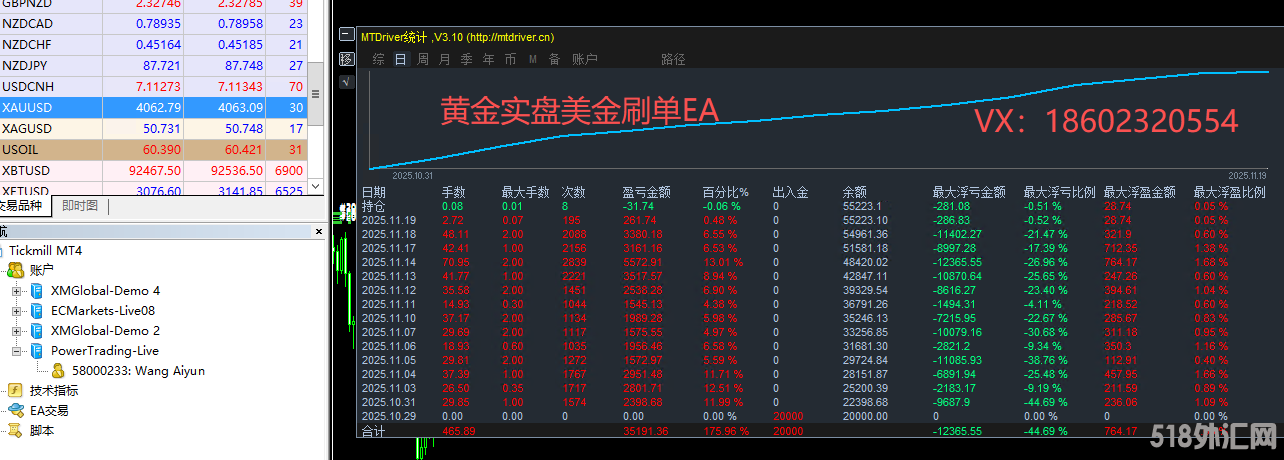Close the Navigator panel with its X

pos(317,232)
